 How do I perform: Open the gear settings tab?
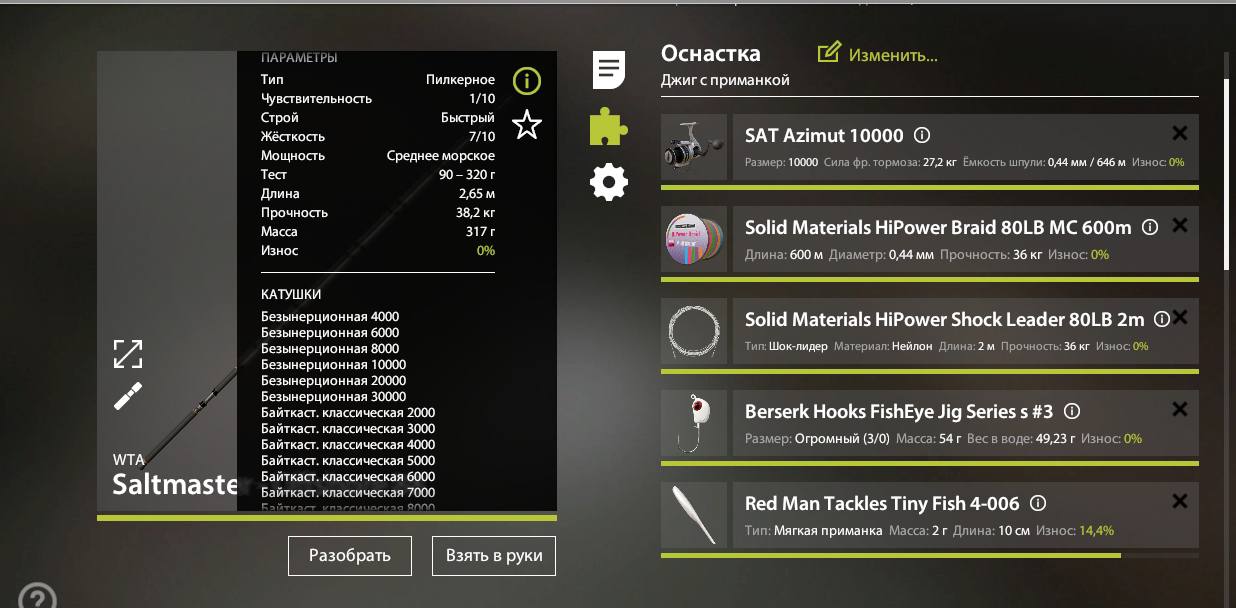[609, 182]
